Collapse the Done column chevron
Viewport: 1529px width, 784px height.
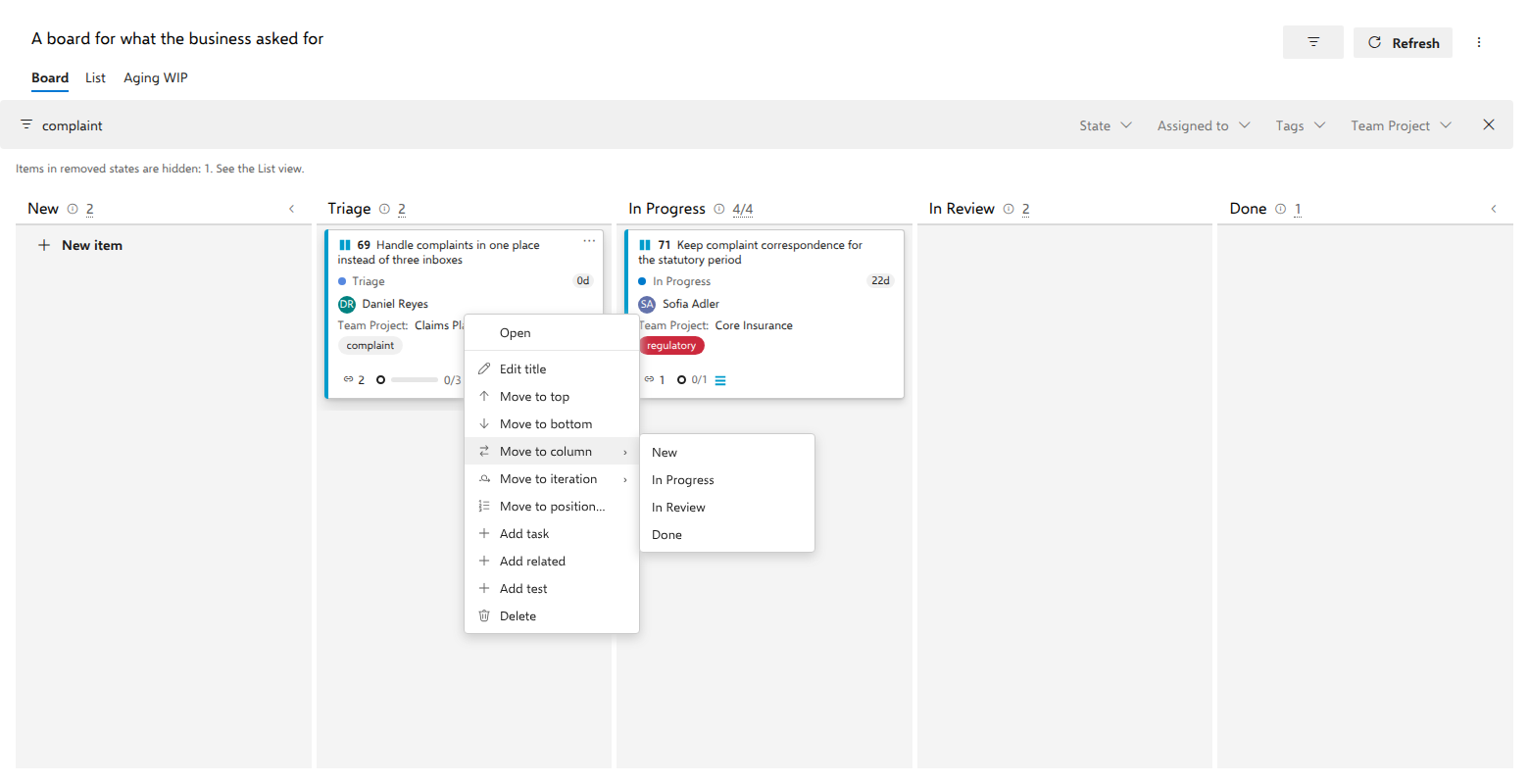click(1494, 209)
